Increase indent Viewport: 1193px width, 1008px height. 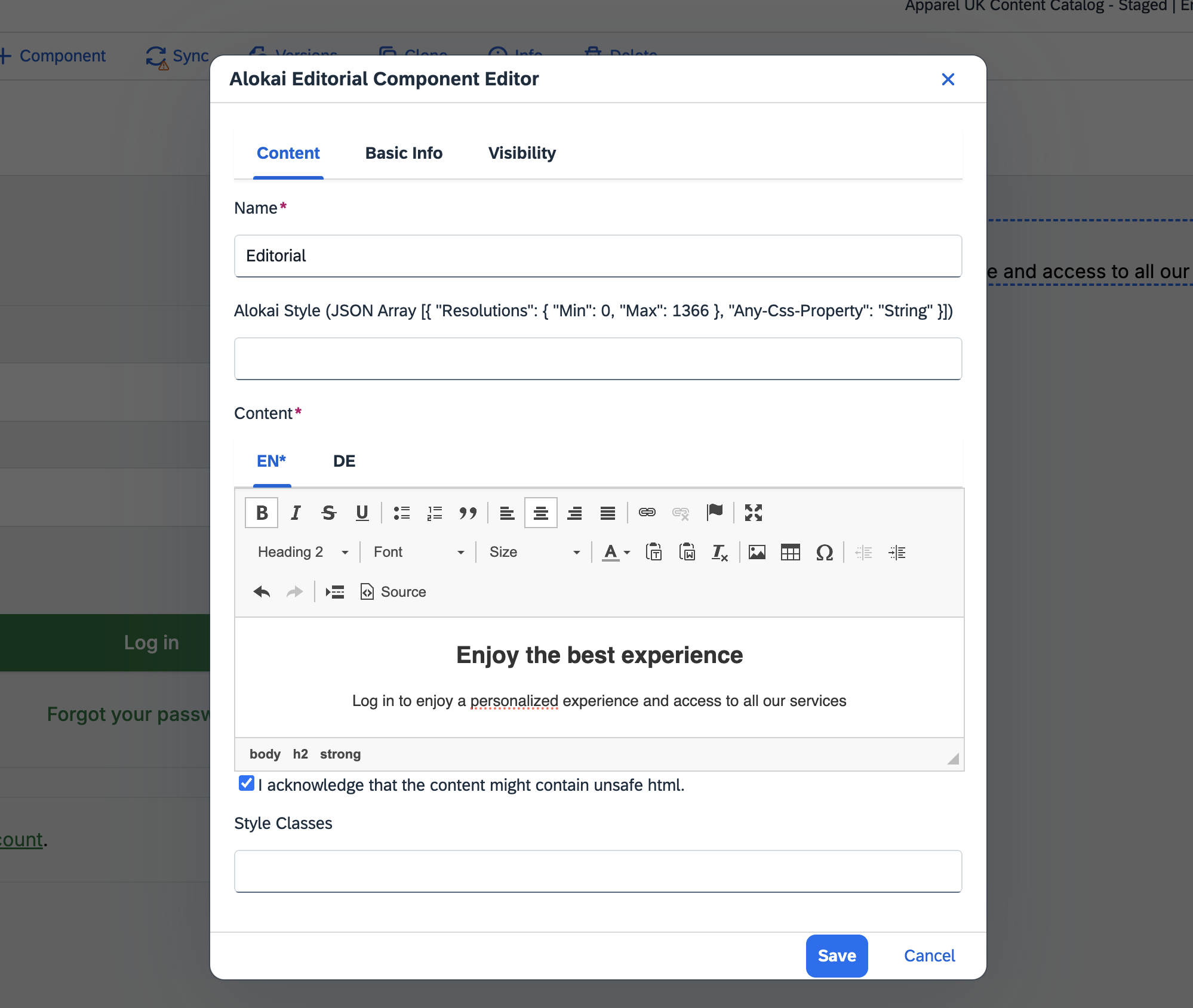point(897,552)
